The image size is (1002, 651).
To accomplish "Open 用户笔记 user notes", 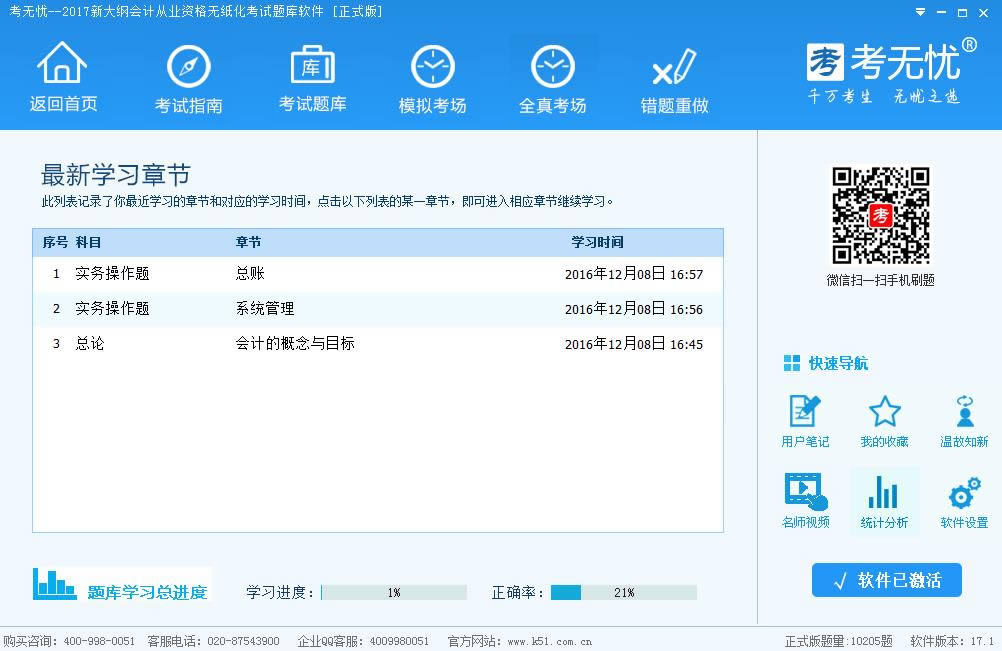I will (x=804, y=412).
